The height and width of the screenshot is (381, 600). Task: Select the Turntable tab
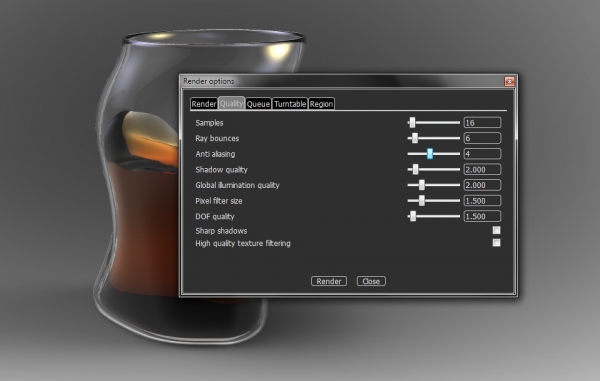290,104
